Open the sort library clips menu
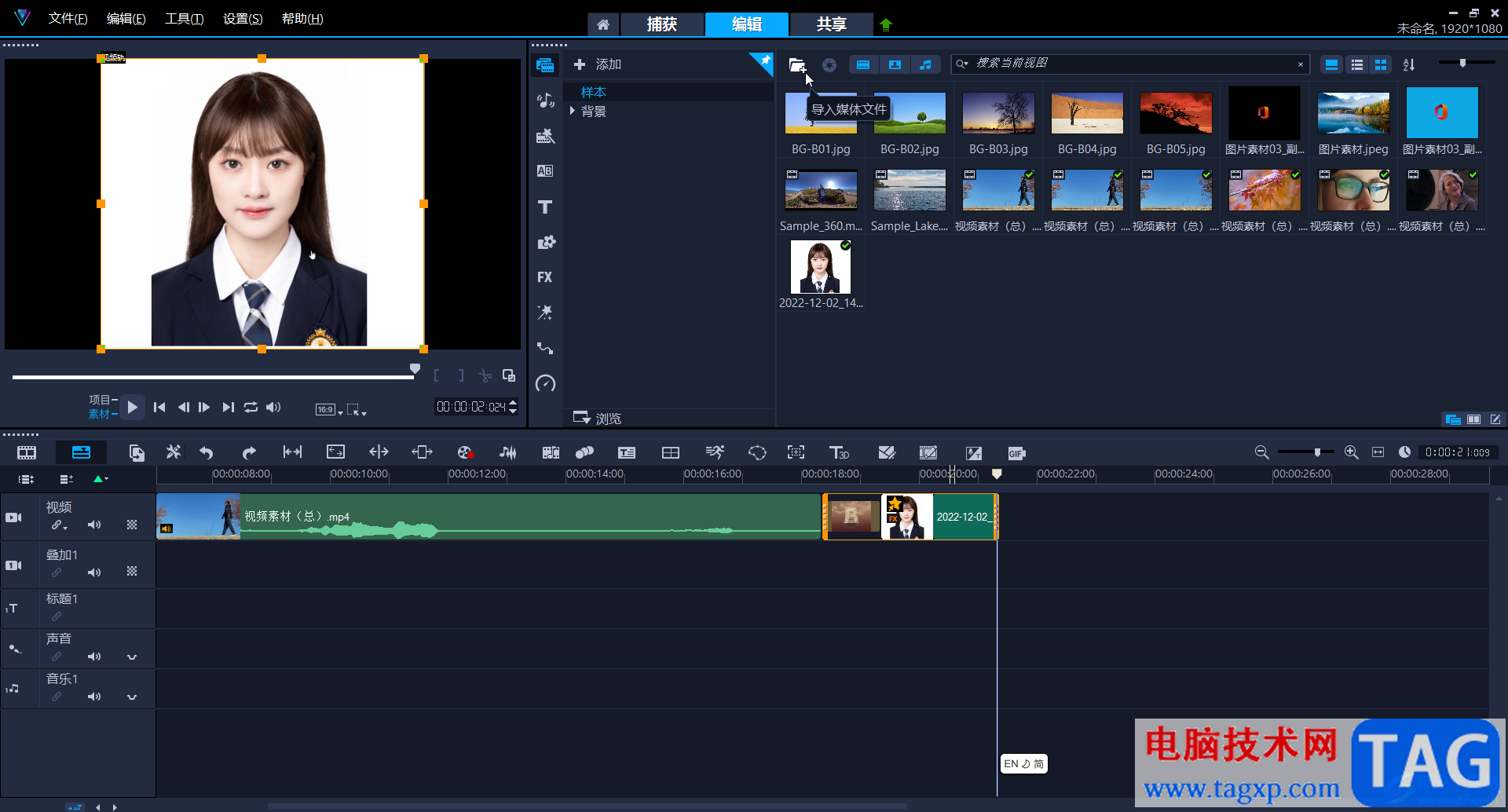1508x812 pixels. [1409, 65]
